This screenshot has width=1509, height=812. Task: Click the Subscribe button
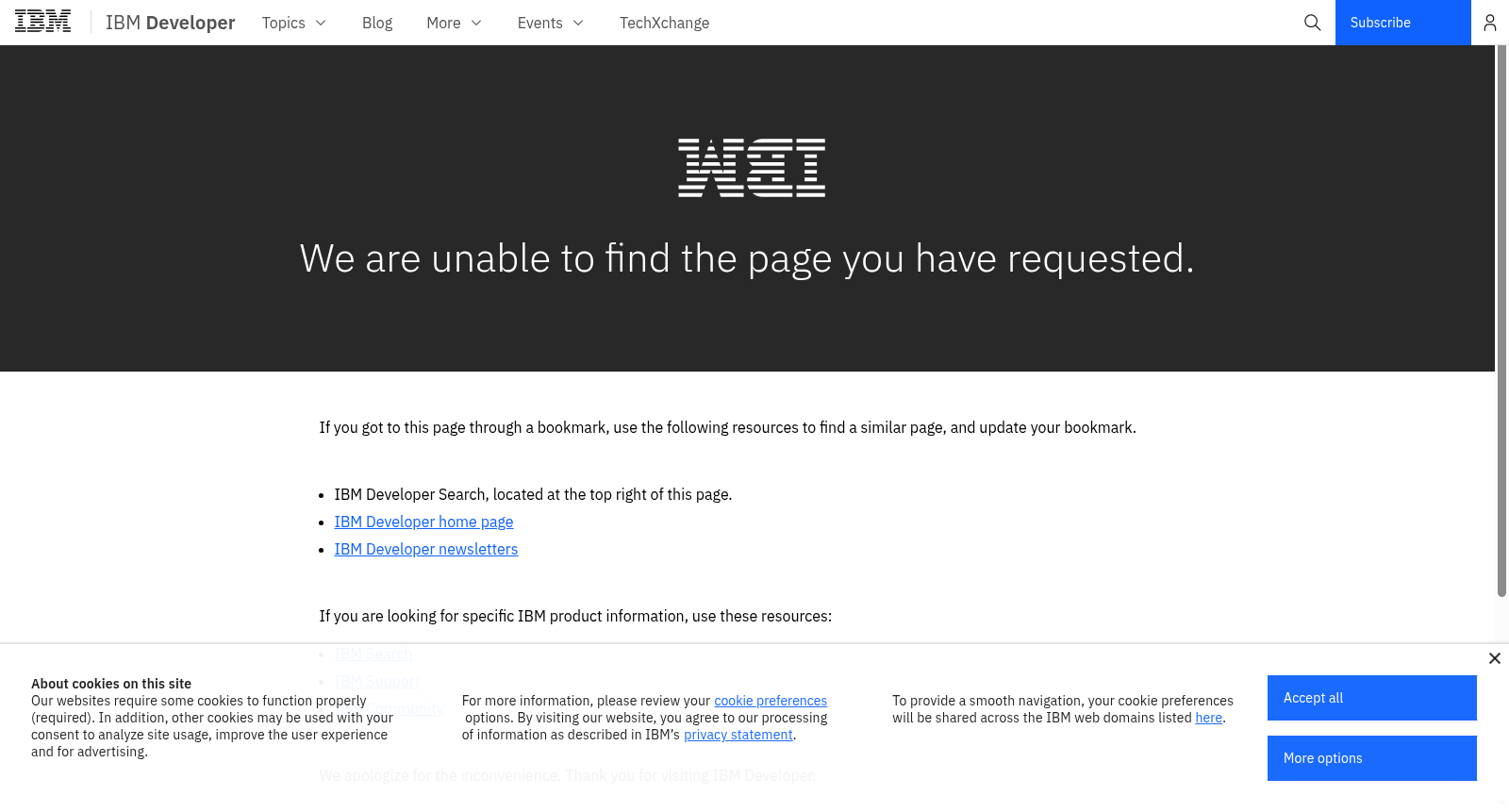[1403, 23]
